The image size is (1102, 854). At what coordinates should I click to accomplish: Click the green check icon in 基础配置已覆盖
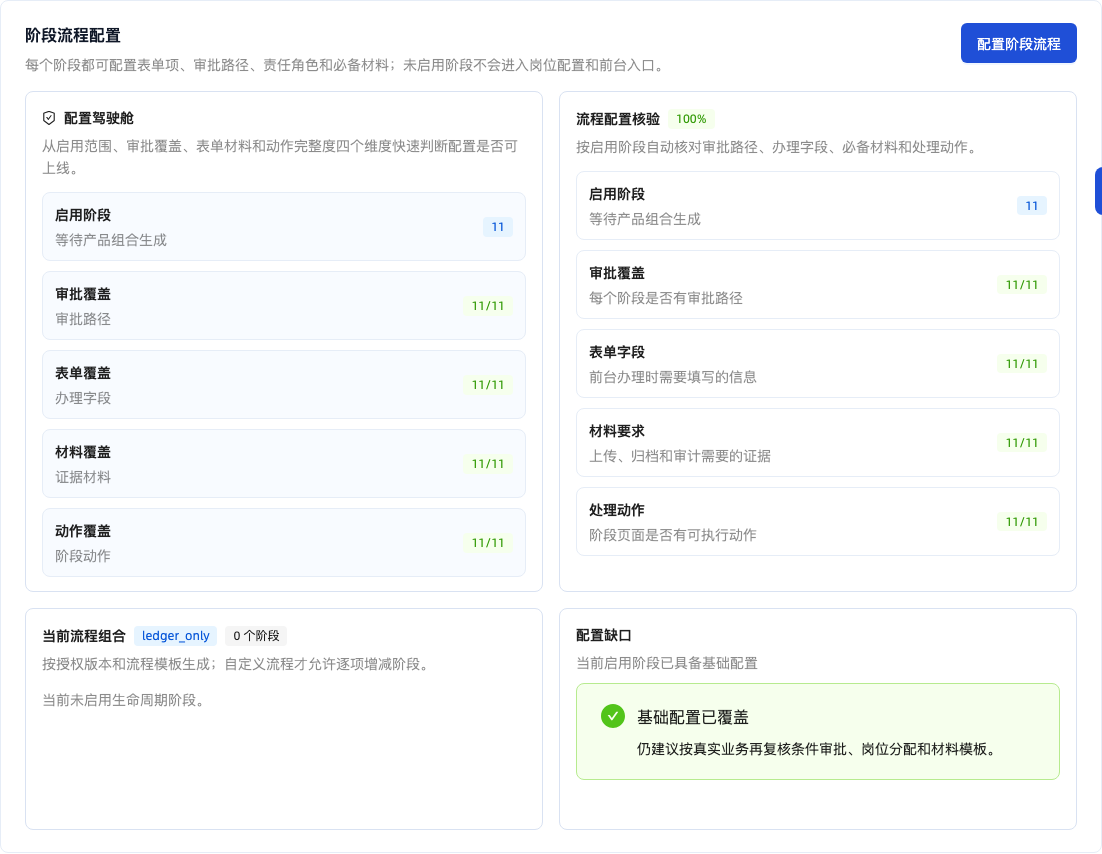tap(613, 716)
